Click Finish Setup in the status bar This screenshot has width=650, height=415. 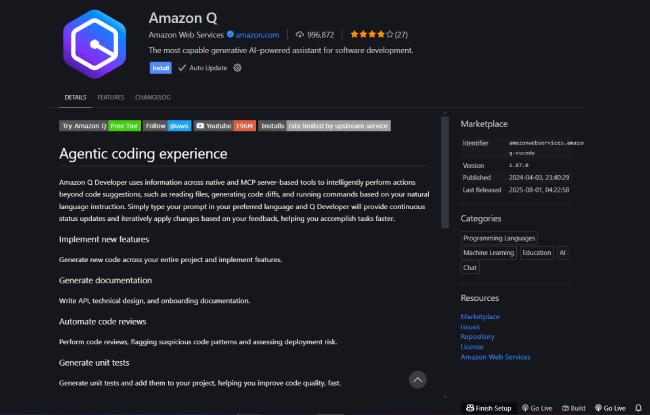[x=488, y=408]
